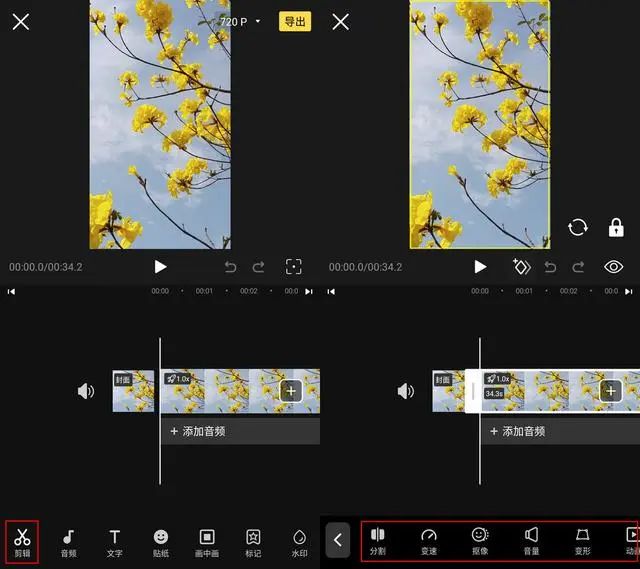Open the 变速 speed tool
Image resolution: width=640 pixels, height=569 pixels.
click(x=429, y=541)
